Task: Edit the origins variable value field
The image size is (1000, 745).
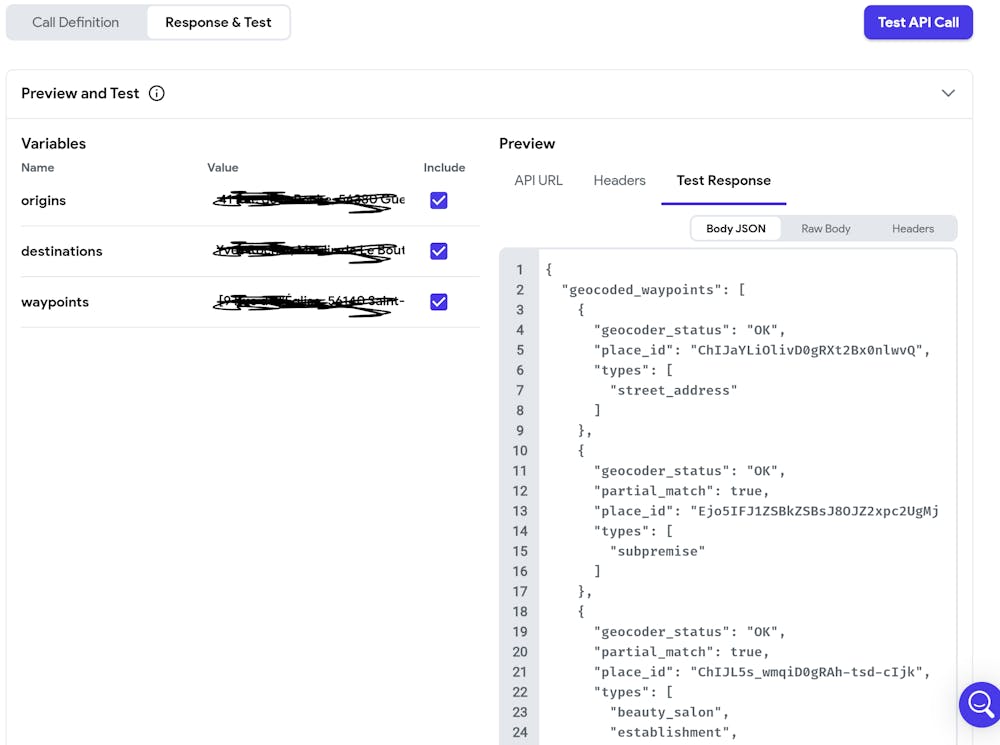Action: click(x=309, y=200)
